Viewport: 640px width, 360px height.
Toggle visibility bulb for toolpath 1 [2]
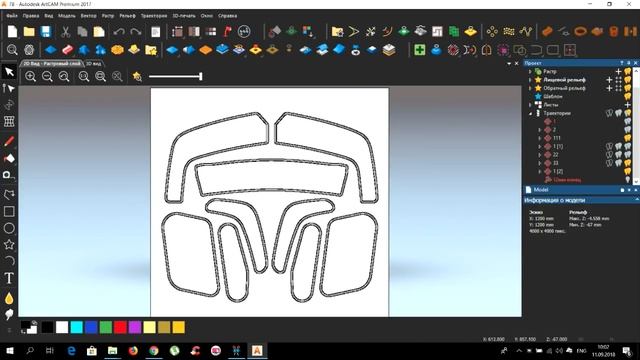628,171
